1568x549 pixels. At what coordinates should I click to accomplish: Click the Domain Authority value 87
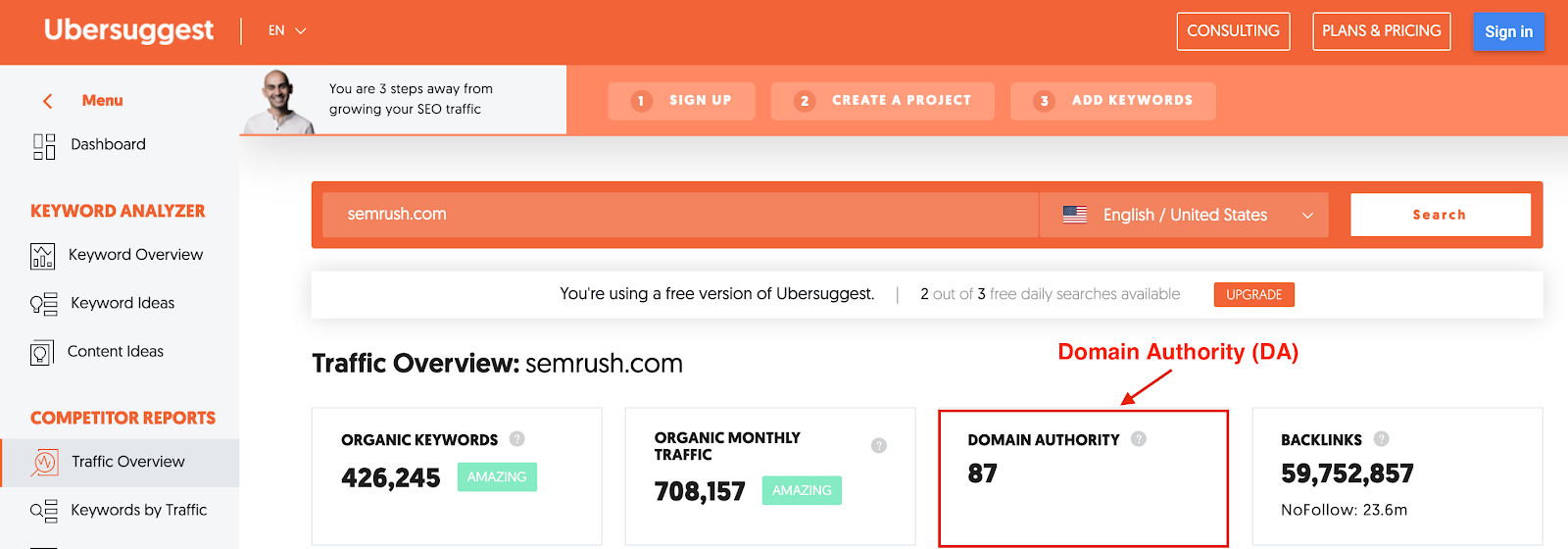point(982,474)
